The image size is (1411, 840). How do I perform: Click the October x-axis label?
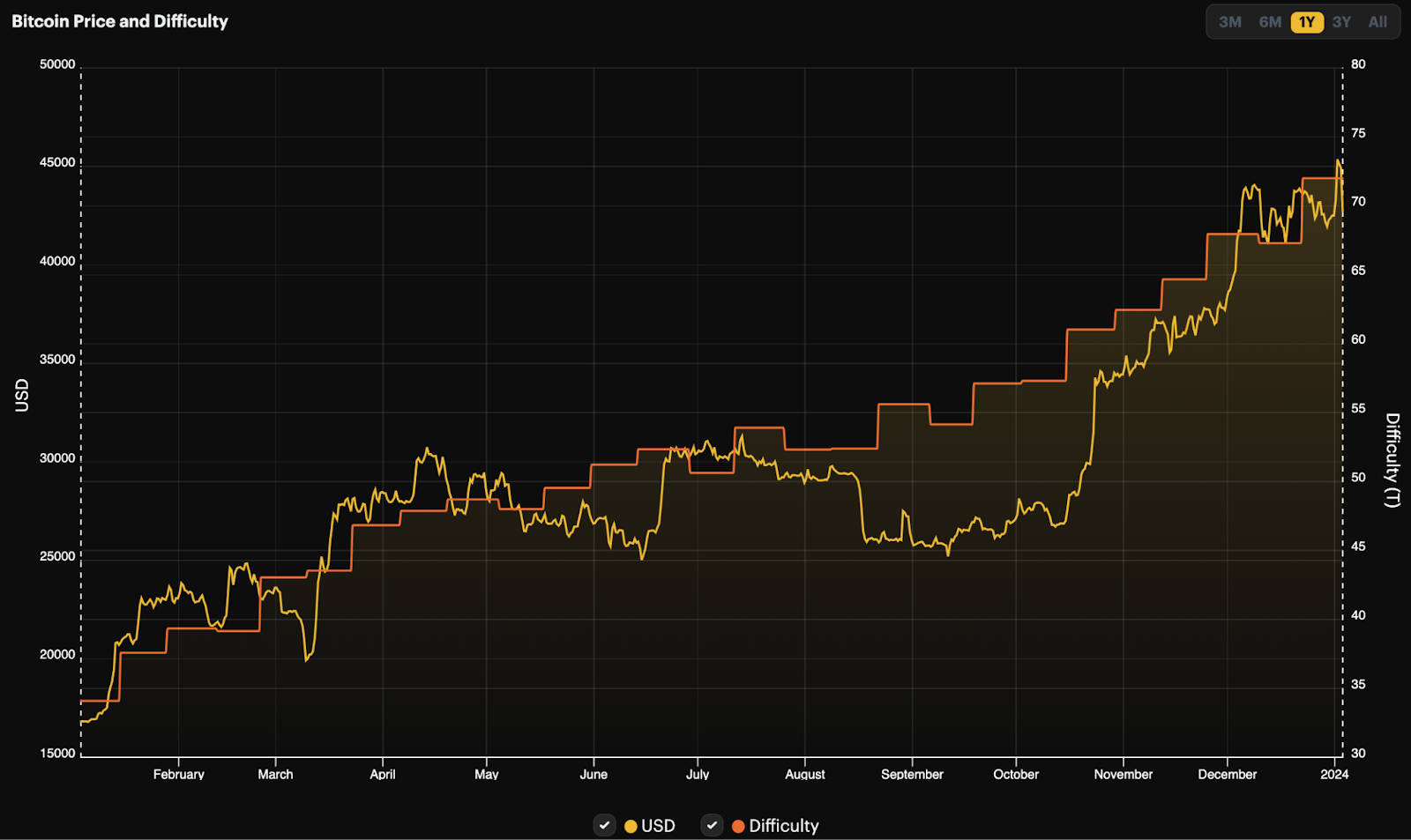tap(1015, 774)
